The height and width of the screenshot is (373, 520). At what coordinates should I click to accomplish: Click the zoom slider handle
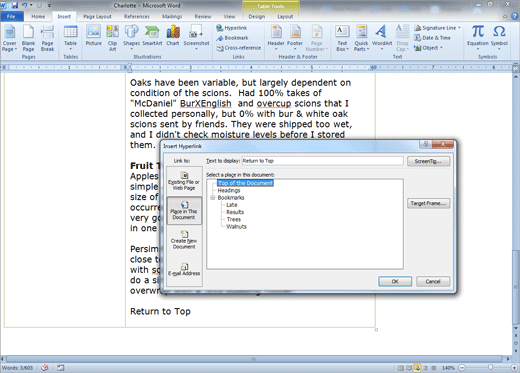[490, 368]
